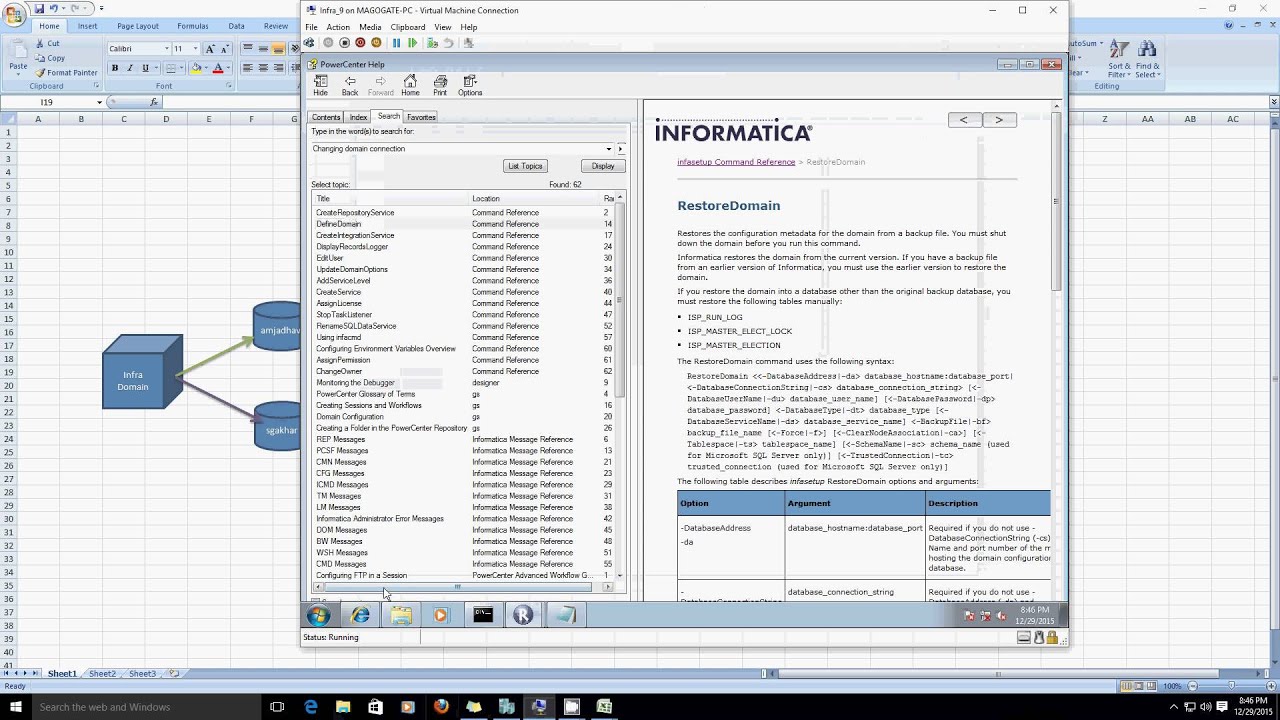Print the current help topic
Image resolution: width=1280 pixels, height=720 pixels.
coord(440,86)
